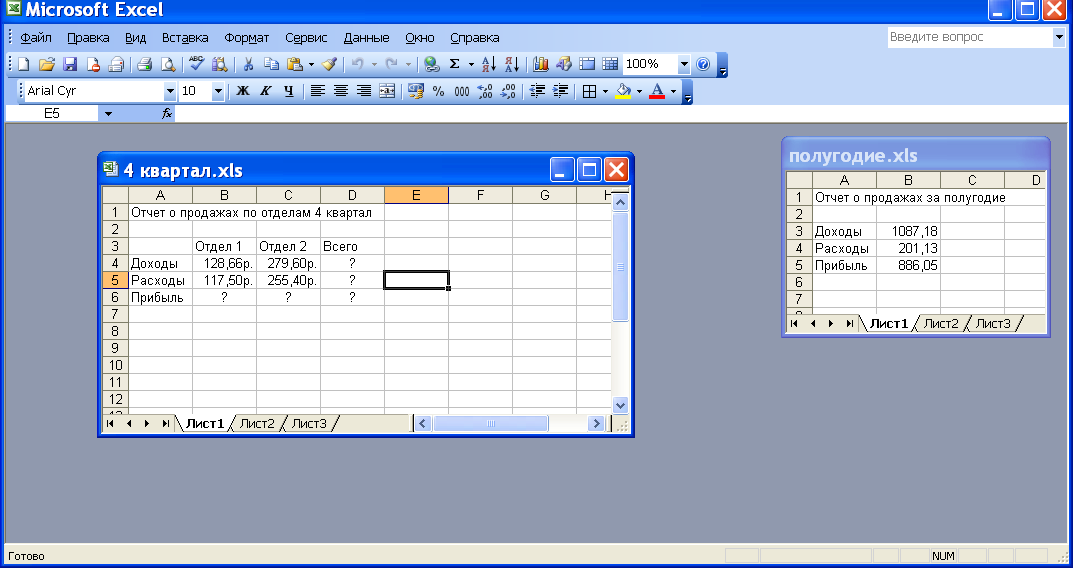
Task: Copy the selection with the toolbar icon
Action: [x=272, y=64]
